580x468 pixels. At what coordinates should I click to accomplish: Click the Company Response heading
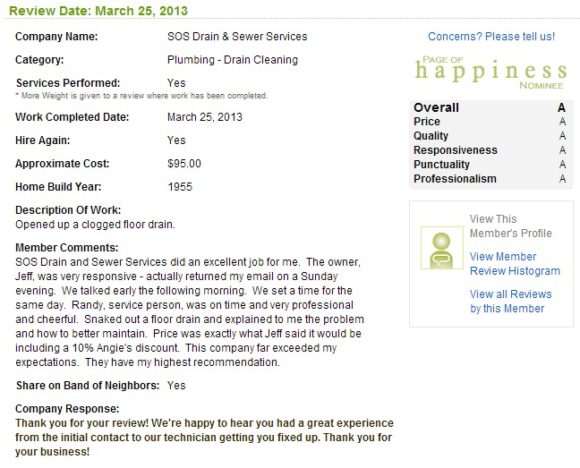(67, 408)
